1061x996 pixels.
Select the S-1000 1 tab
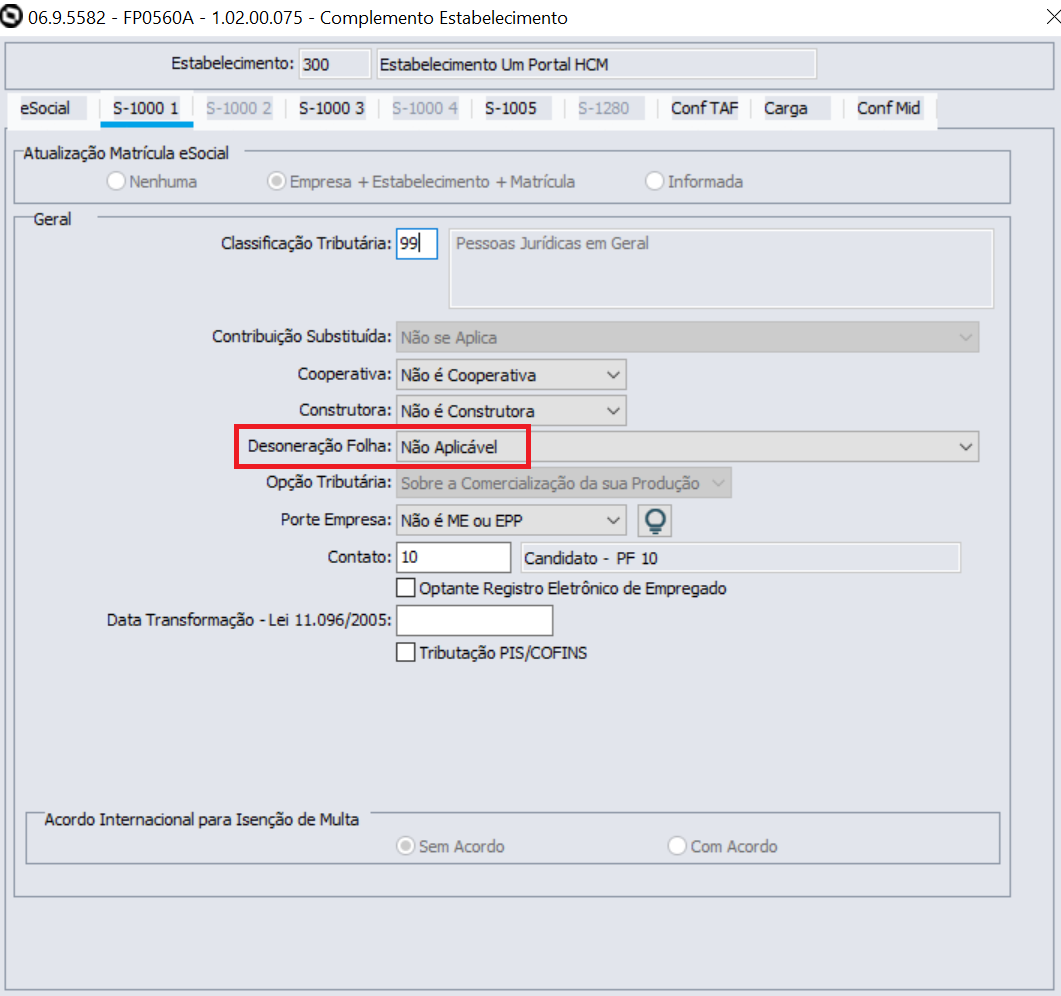146,108
